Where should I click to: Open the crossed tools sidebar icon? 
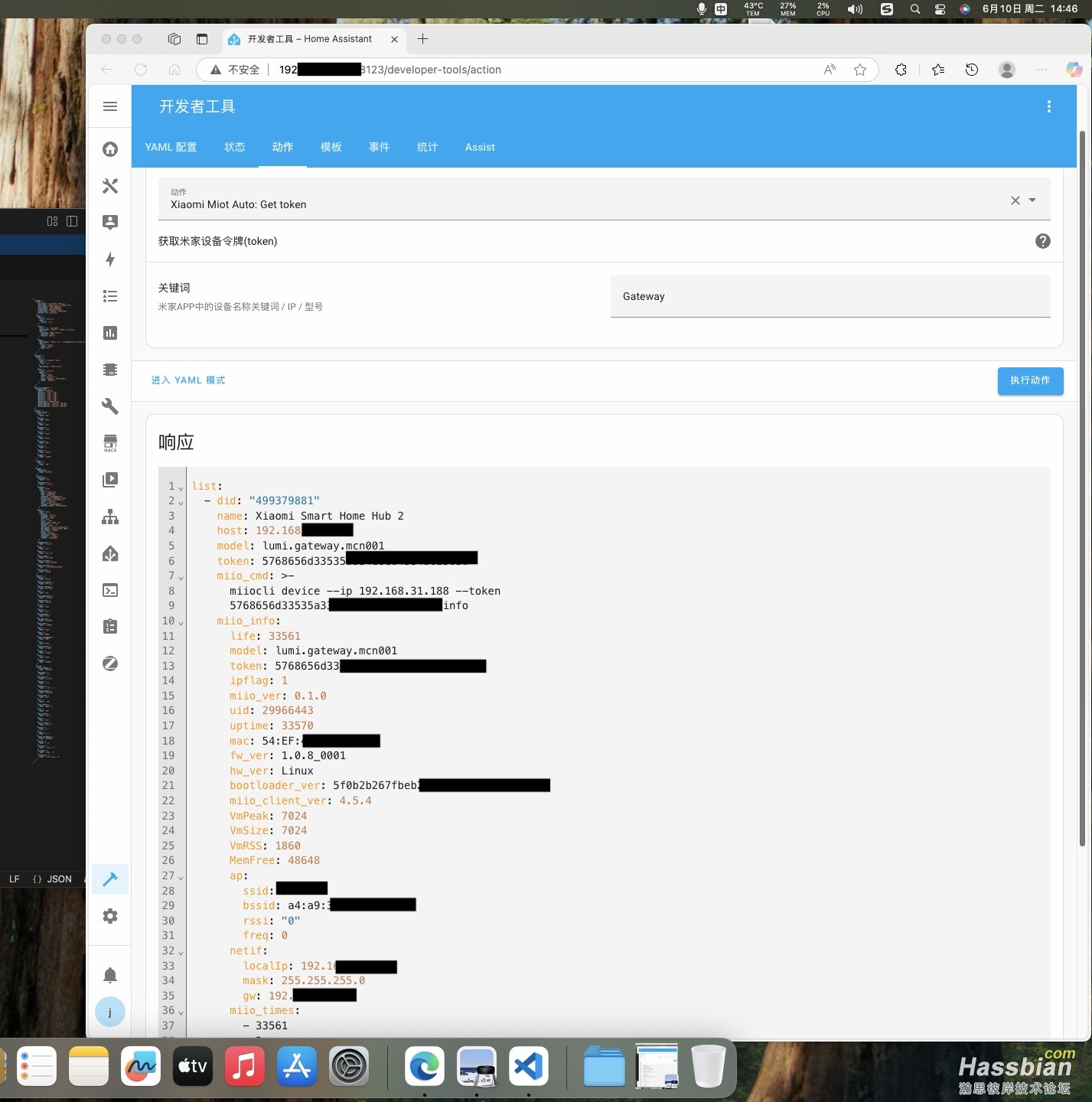(110, 186)
